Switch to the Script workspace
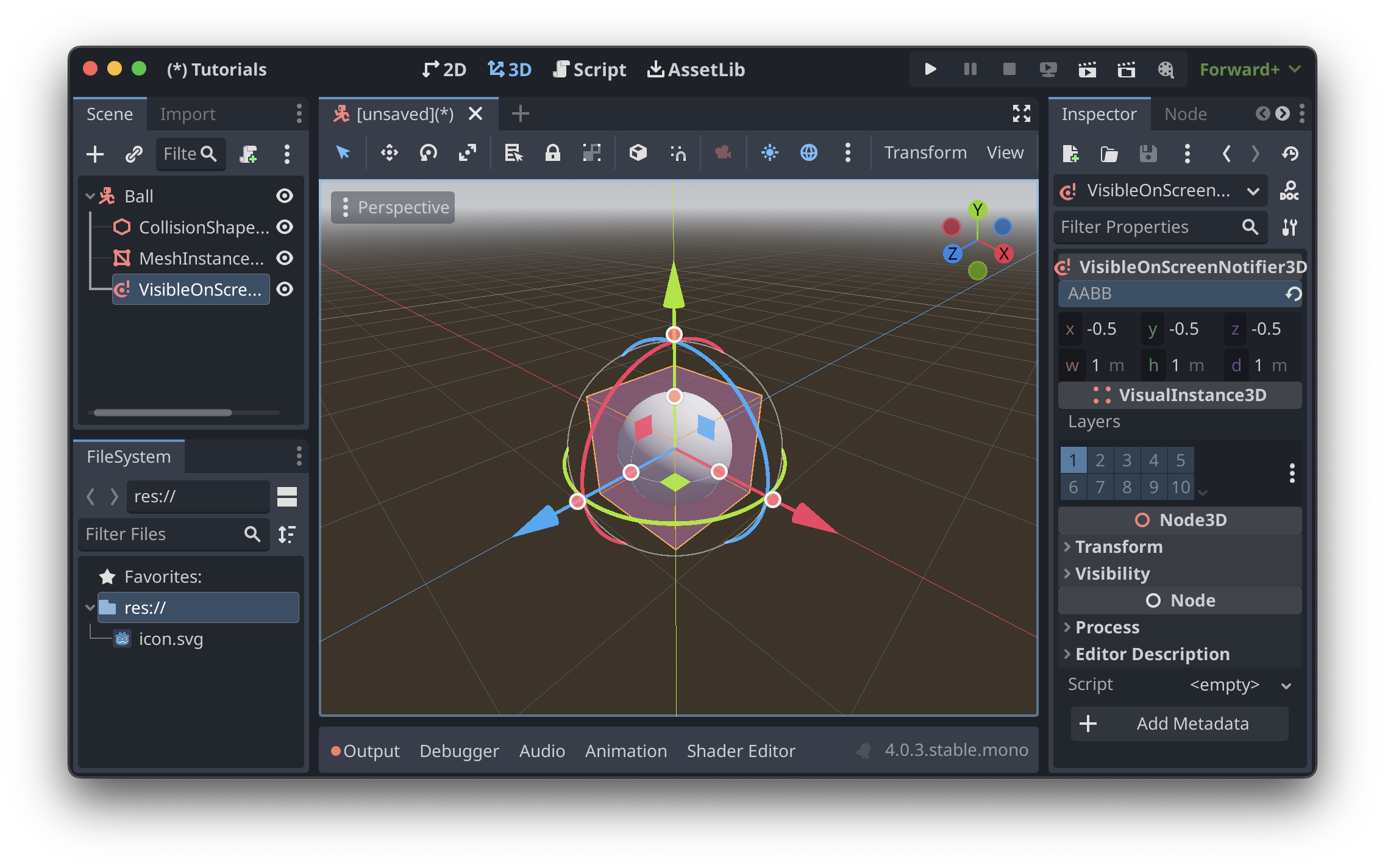Screen dimensions: 1385x868 point(589,69)
